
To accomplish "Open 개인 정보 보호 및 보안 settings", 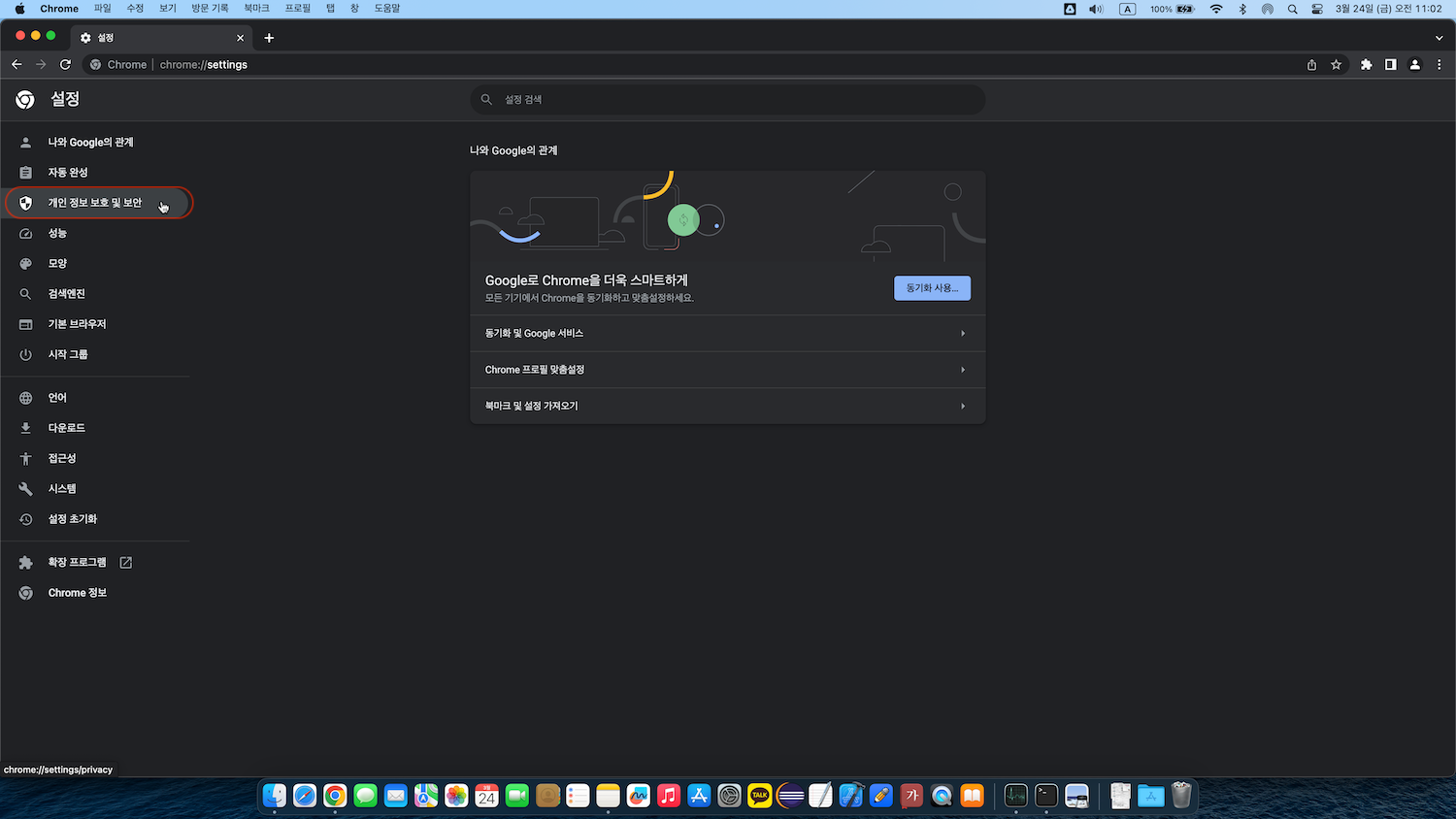I will 97,203.
